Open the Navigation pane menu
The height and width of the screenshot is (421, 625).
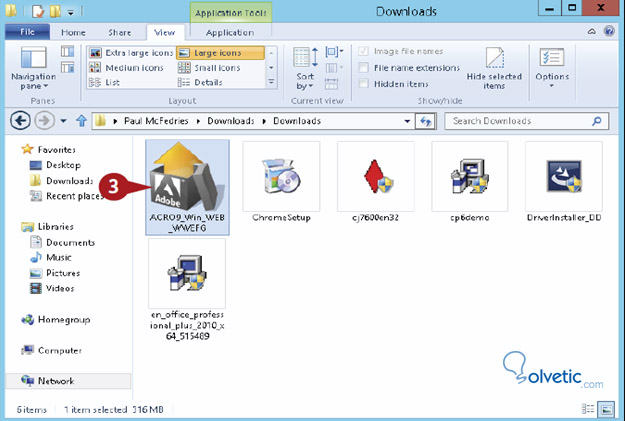[33, 68]
